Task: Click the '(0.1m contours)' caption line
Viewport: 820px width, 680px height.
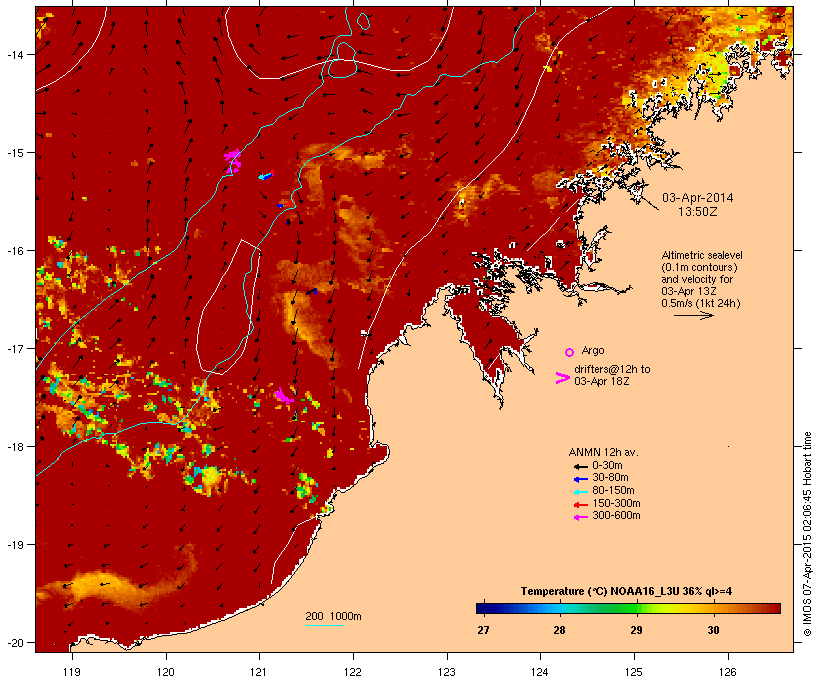Action: [700, 267]
